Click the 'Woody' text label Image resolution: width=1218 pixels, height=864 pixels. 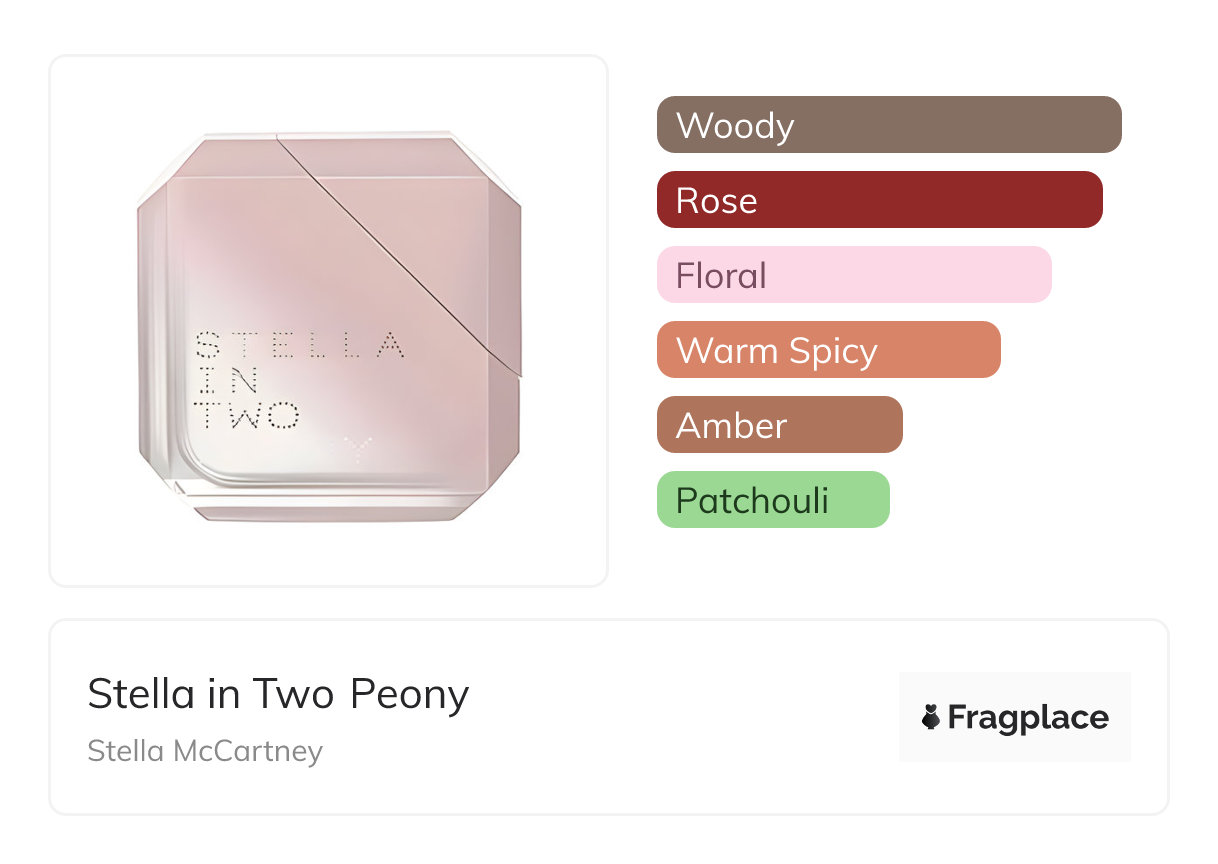pos(735,125)
